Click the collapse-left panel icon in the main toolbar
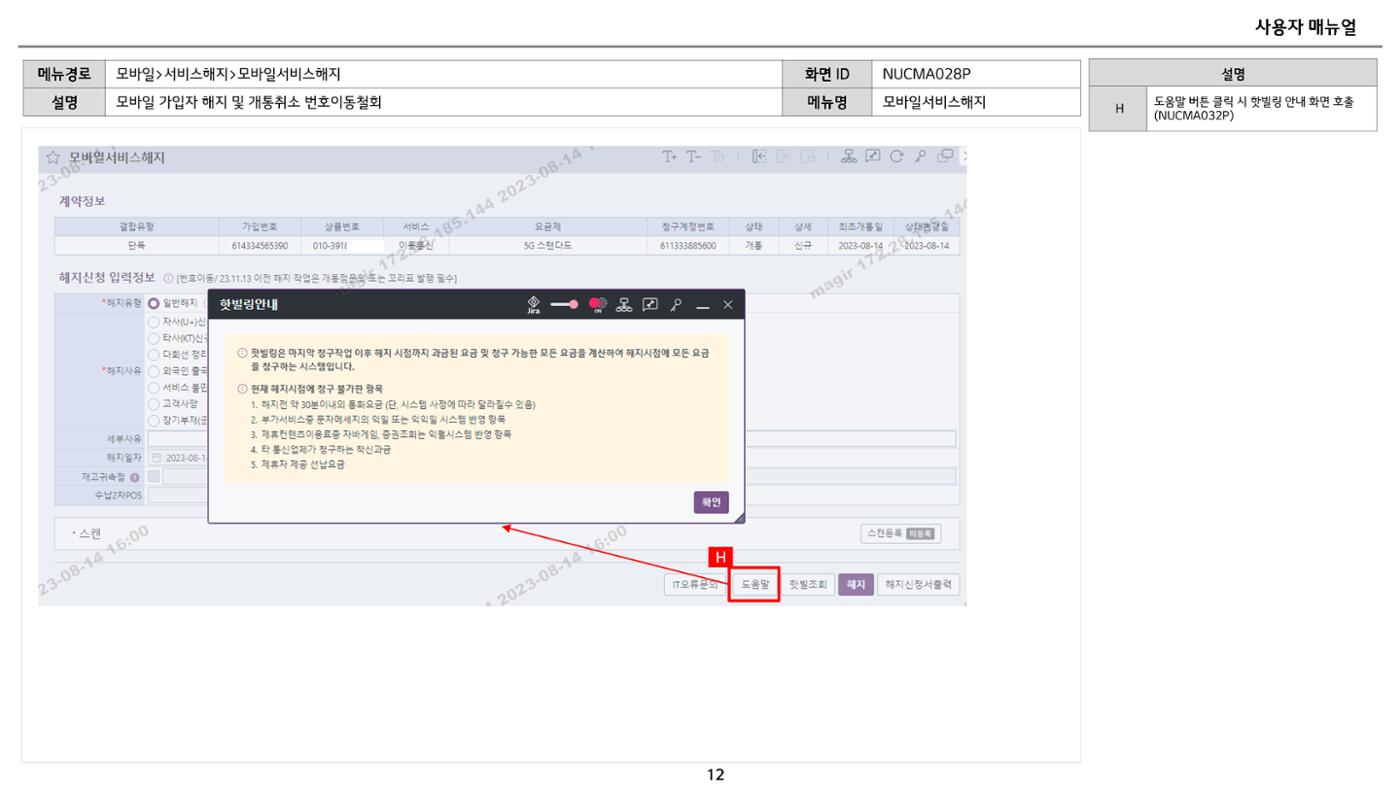 coord(760,157)
